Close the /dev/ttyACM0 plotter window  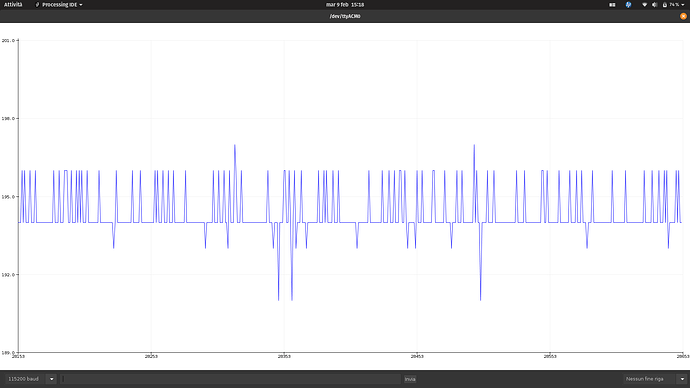tap(683, 16)
